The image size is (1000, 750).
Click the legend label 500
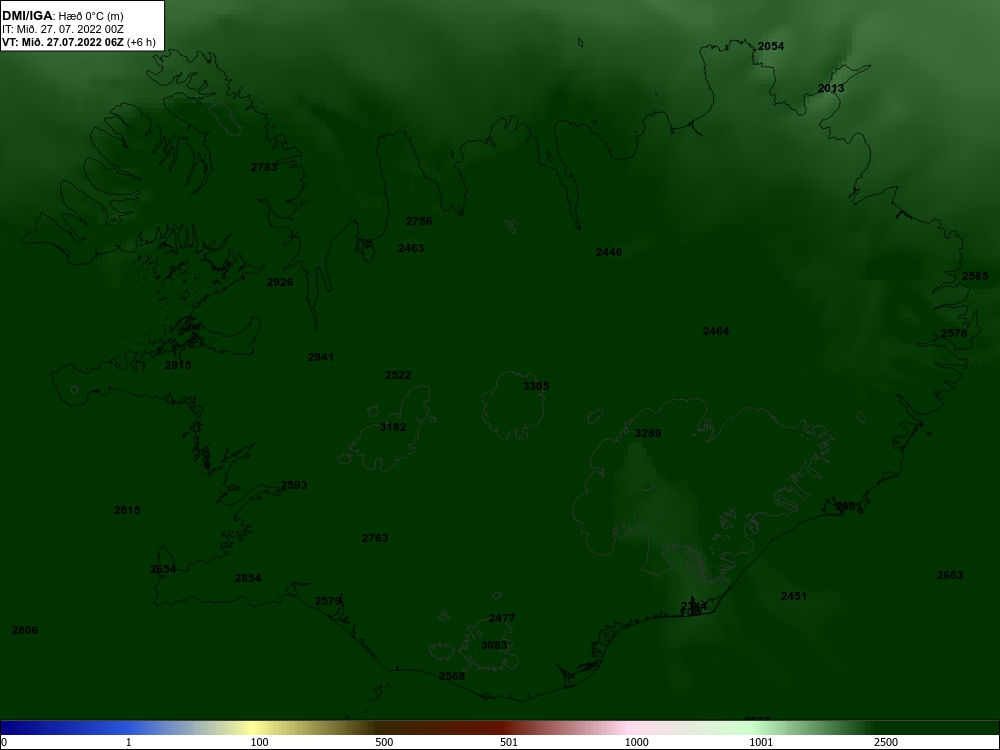384,742
